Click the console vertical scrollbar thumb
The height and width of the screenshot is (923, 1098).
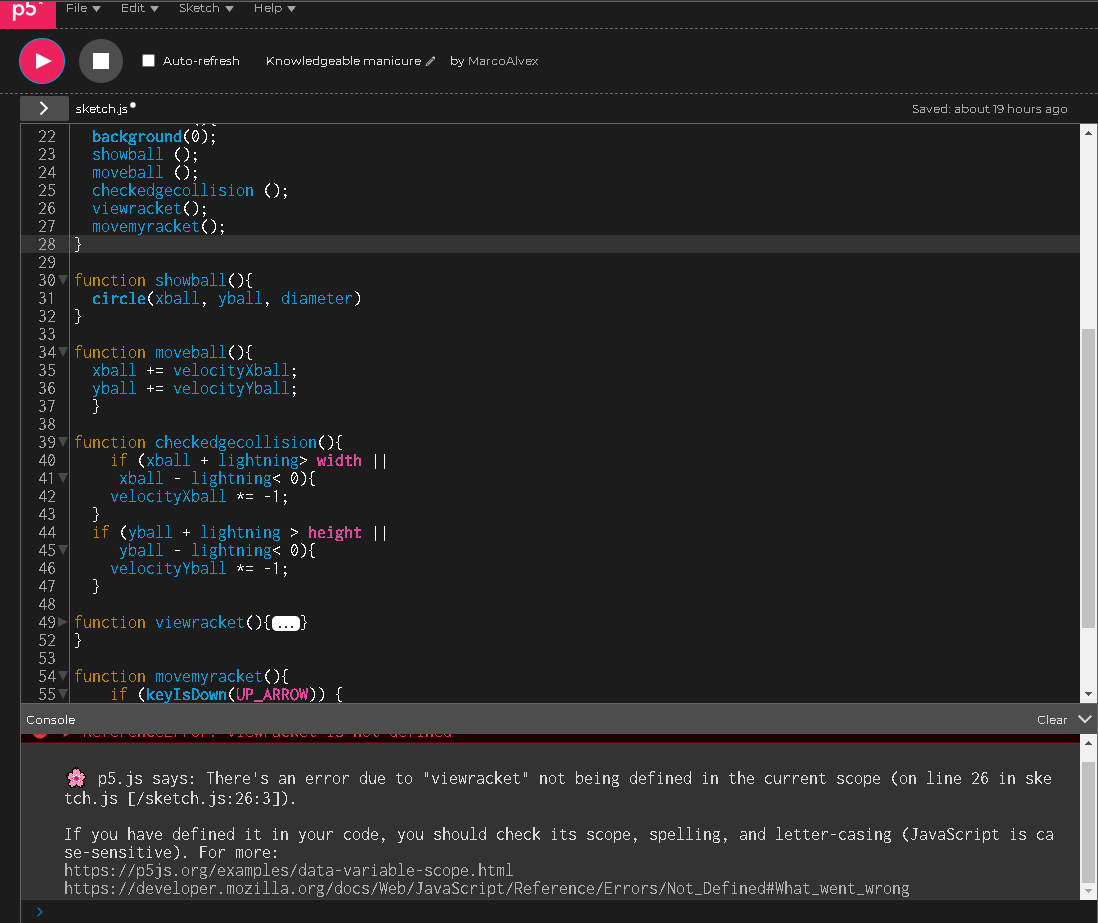[x=1088, y=824]
